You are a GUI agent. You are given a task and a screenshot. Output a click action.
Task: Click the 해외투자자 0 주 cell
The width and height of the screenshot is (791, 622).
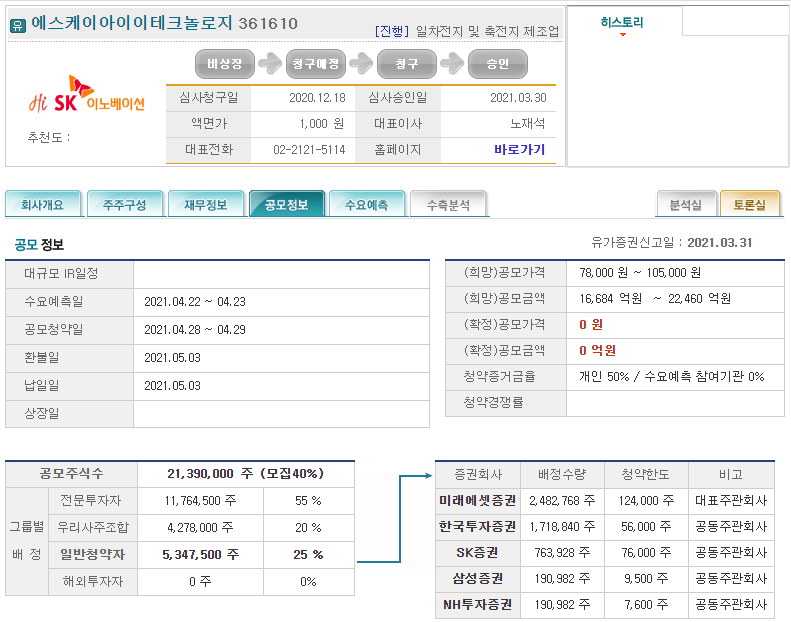click(x=200, y=582)
